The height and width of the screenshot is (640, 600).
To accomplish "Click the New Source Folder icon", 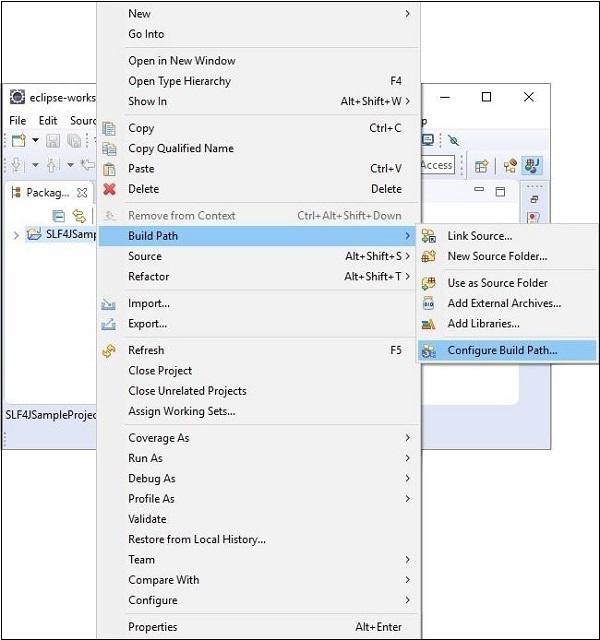I will [x=429, y=256].
